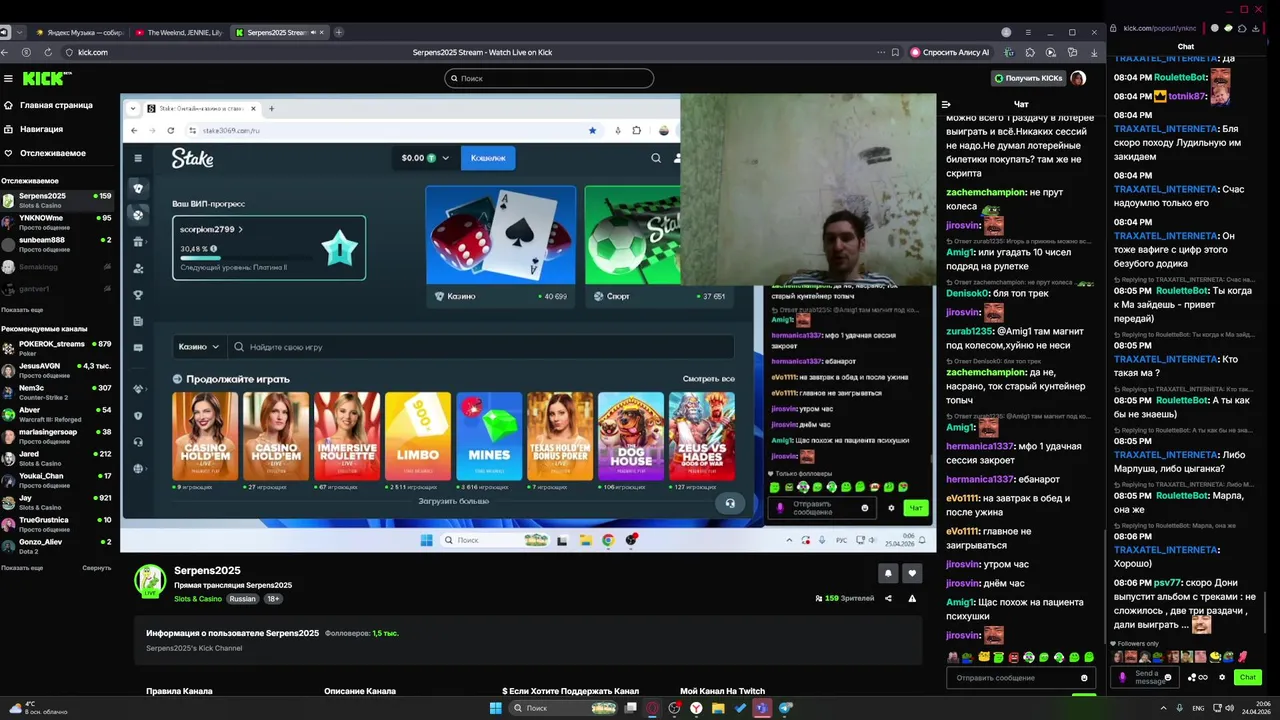
Task: Report stream via warning triangle icon
Action: click(x=912, y=598)
